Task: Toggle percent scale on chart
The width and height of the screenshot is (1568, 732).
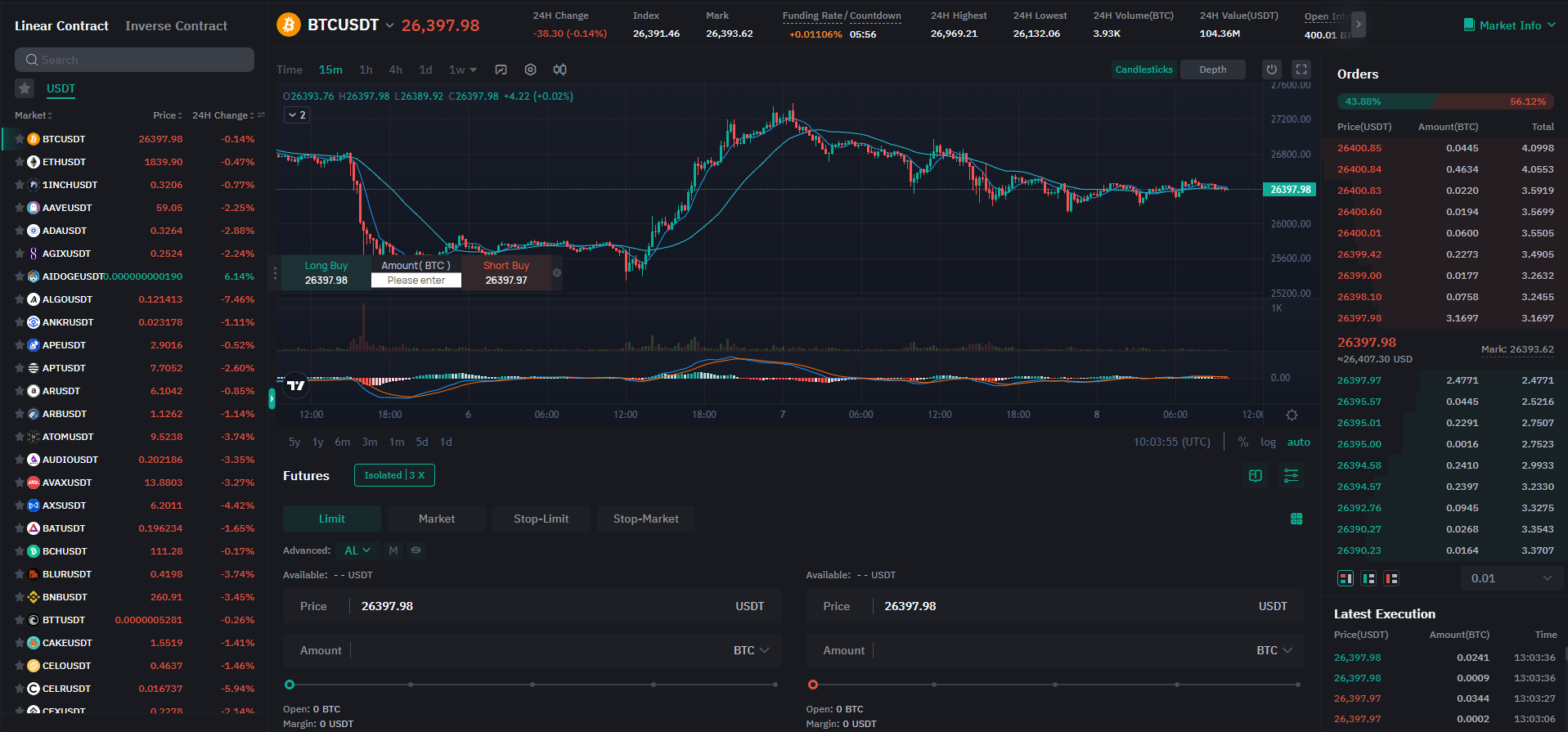Action: click(x=1243, y=442)
